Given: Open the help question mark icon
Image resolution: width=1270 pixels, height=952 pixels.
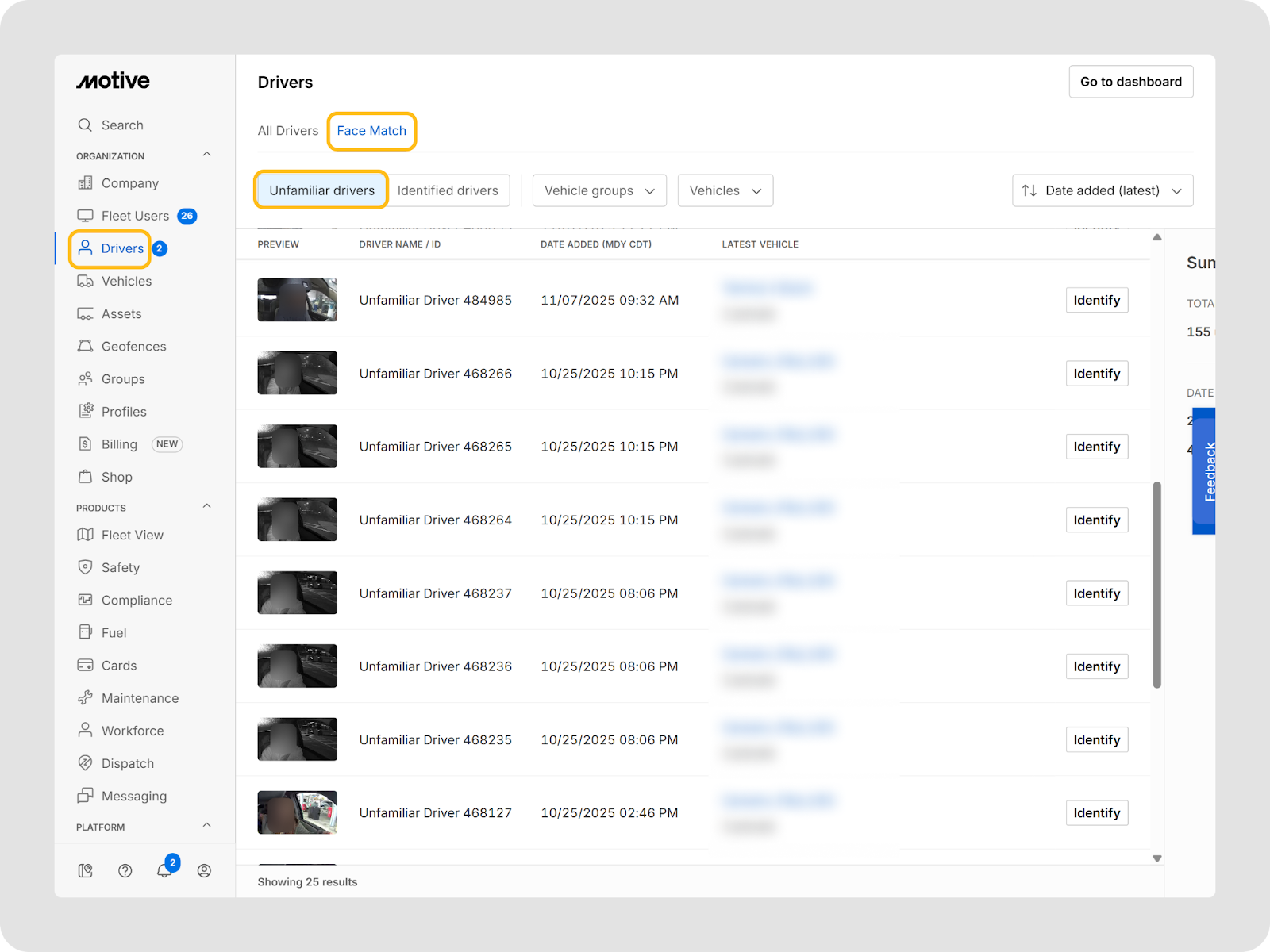Looking at the screenshot, I should [x=125, y=870].
